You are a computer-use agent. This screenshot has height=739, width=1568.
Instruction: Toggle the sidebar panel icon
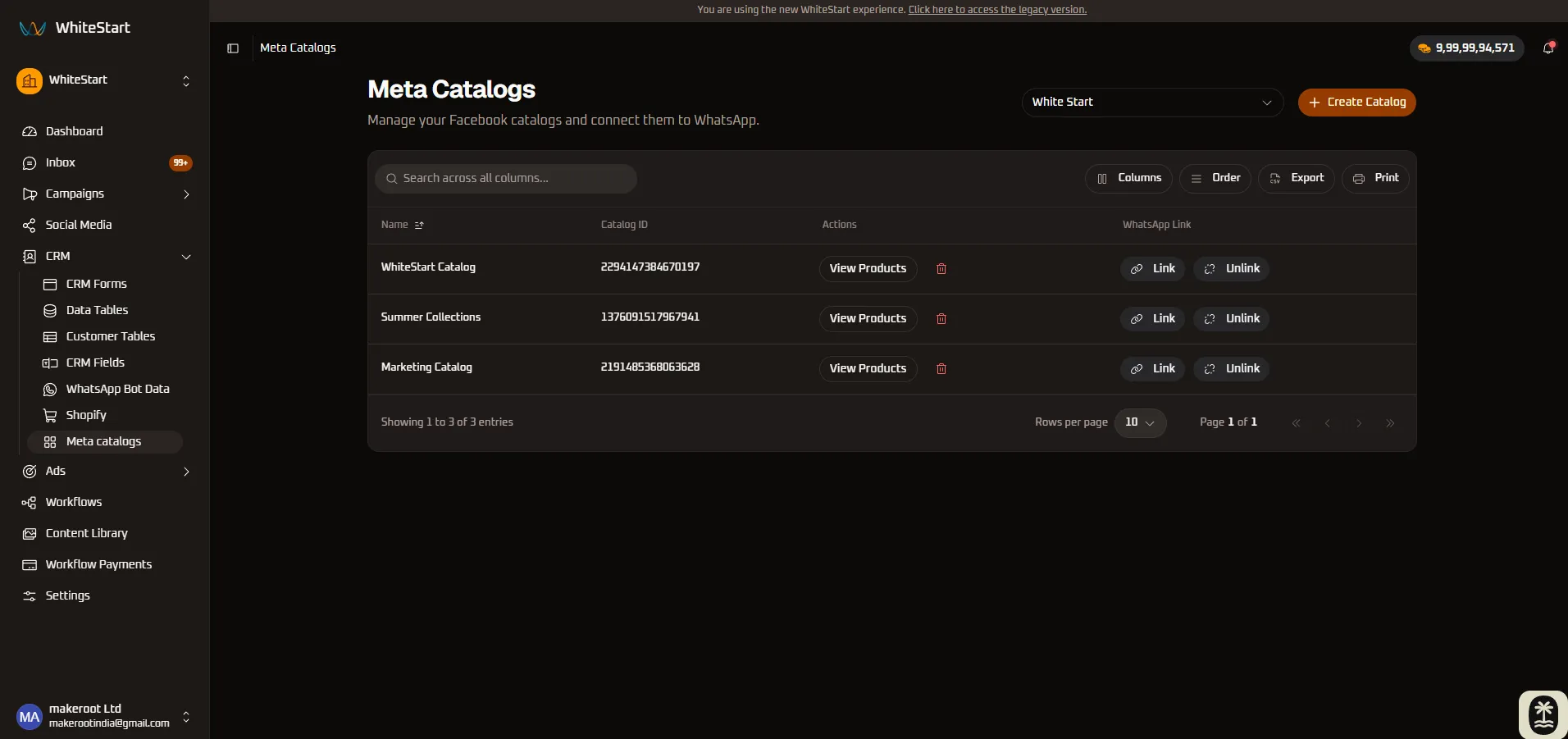pos(233,48)
